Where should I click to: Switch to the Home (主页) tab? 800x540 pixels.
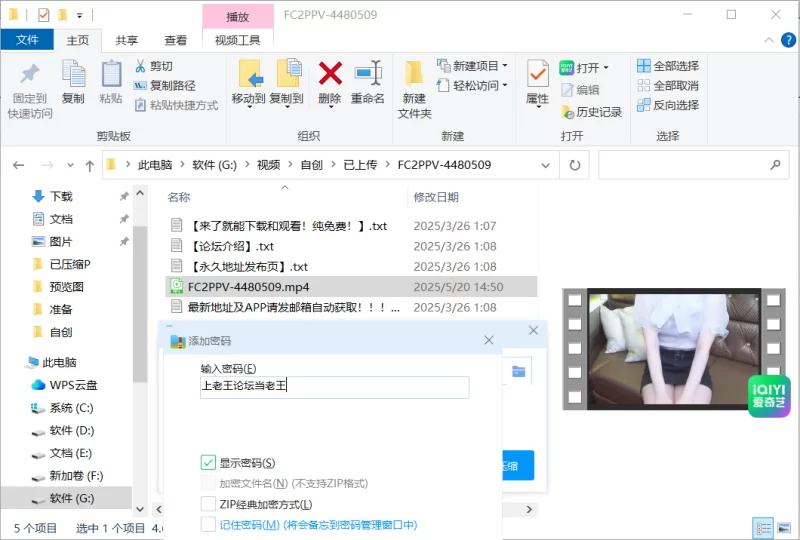click(78, 40)
